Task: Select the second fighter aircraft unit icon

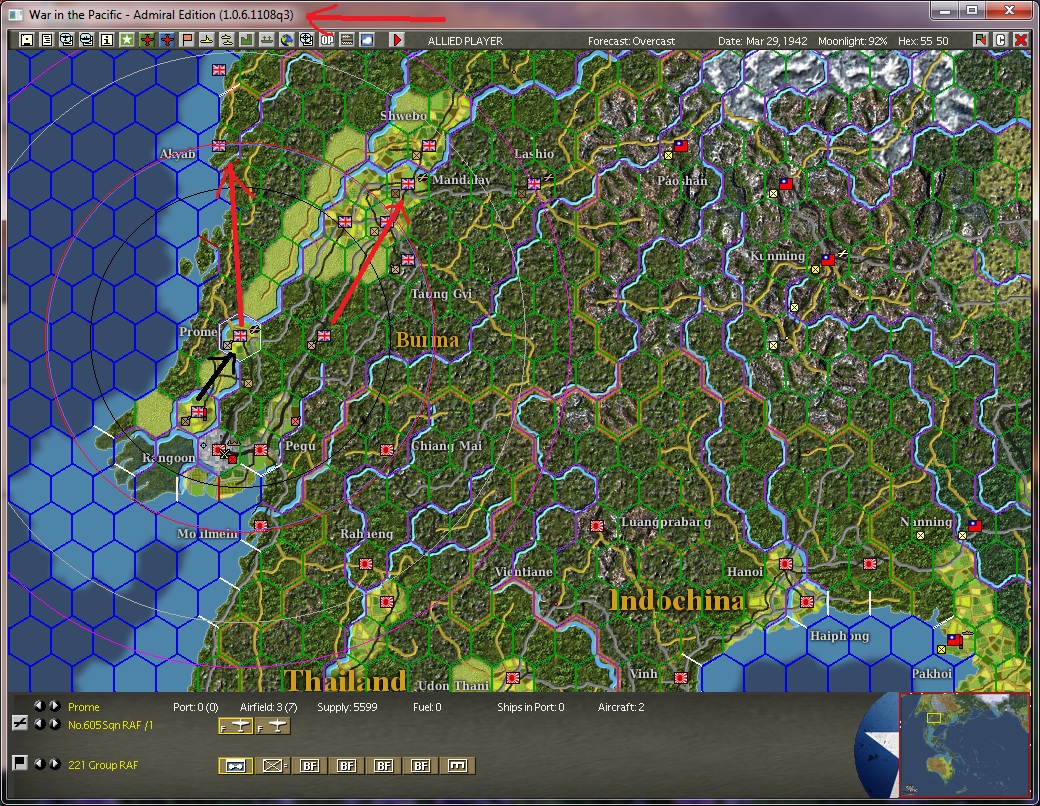Action: tap(273, 726)
